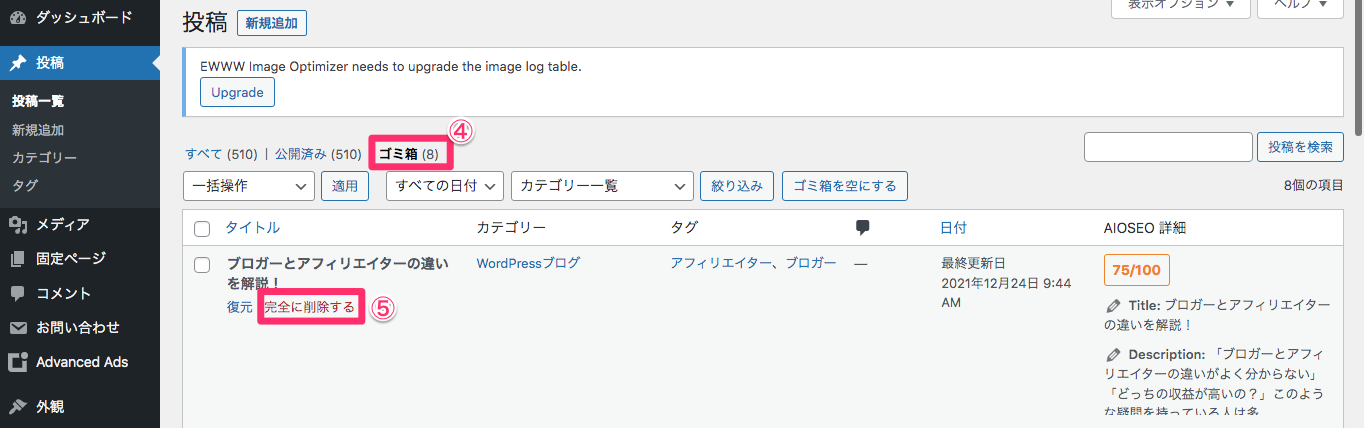Click the 絞り込み filter button

tap(737, 186)
